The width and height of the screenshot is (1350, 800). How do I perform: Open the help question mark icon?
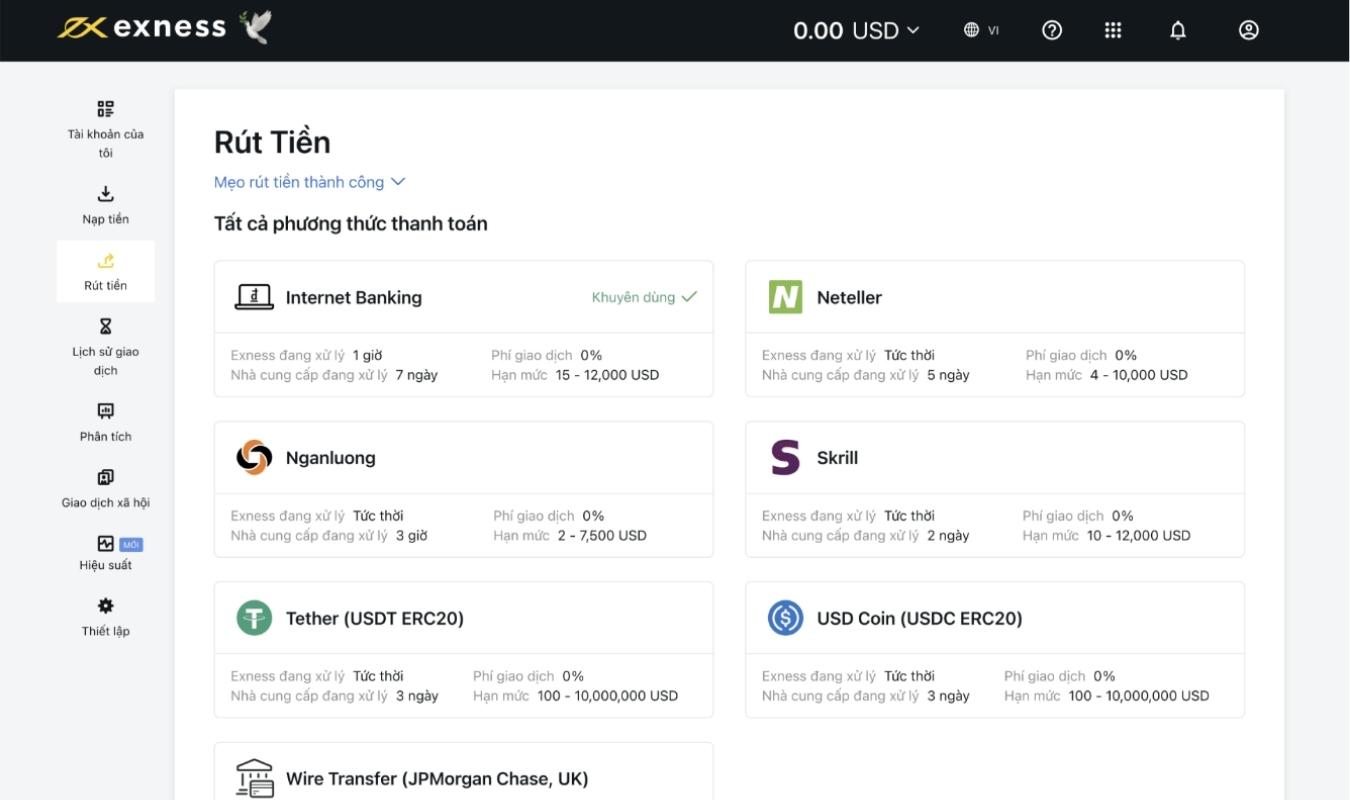click(1052, 30)
